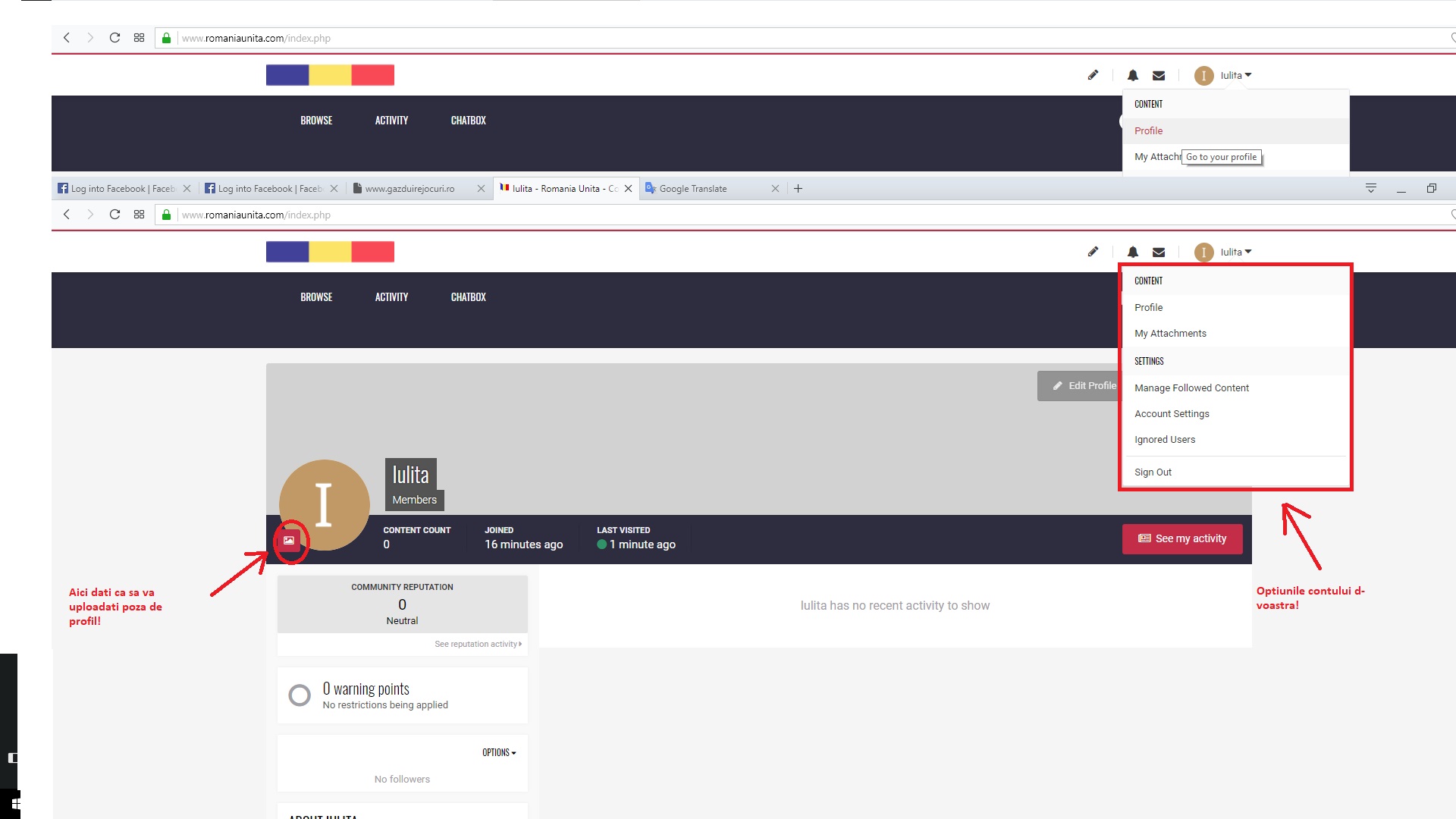Click the See my activity button
Viewport: 1456px width, 819px height.
coord(1183,539)
